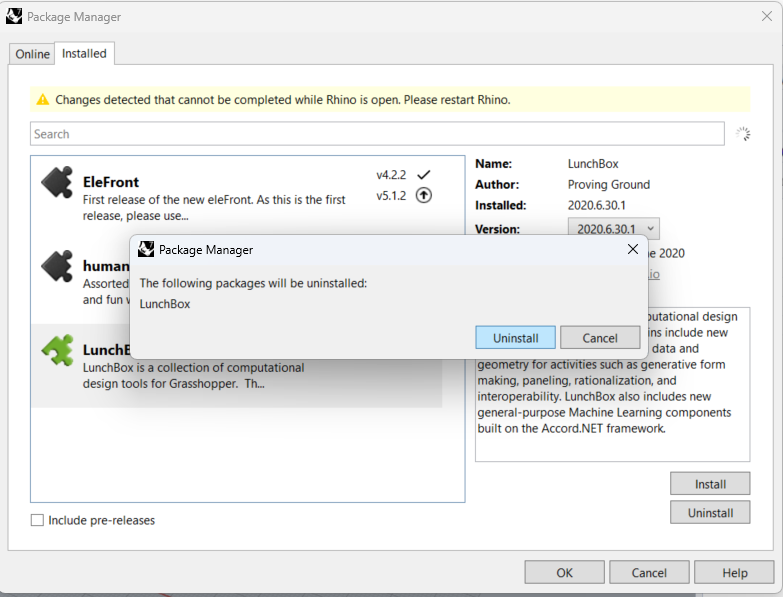This screenshot has width=783, height=597.
Task: Click the Installed version value 2020.6.30.1
Action: [596, 206]
